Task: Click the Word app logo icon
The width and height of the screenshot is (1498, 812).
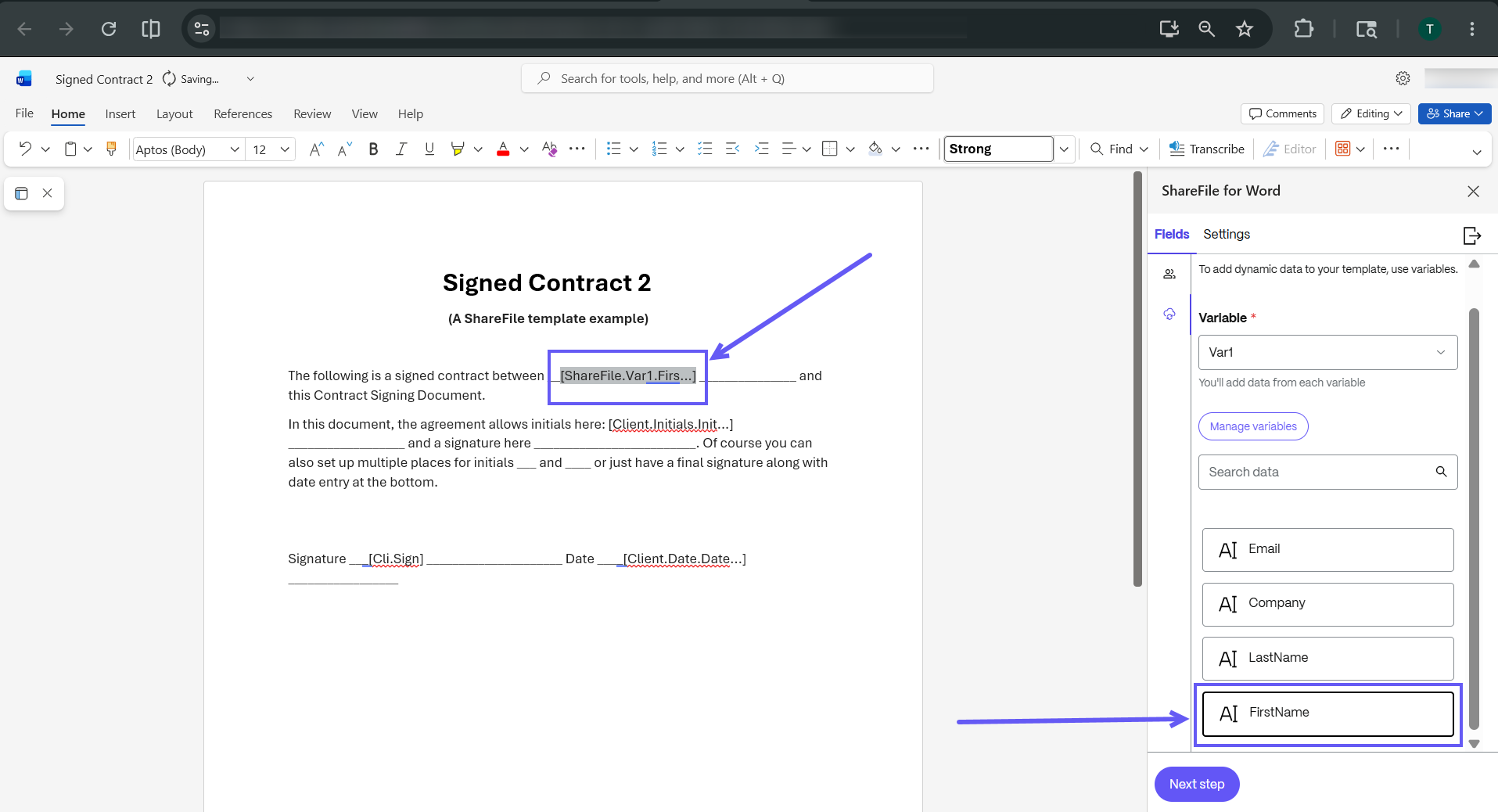Action: coord(24,79)
